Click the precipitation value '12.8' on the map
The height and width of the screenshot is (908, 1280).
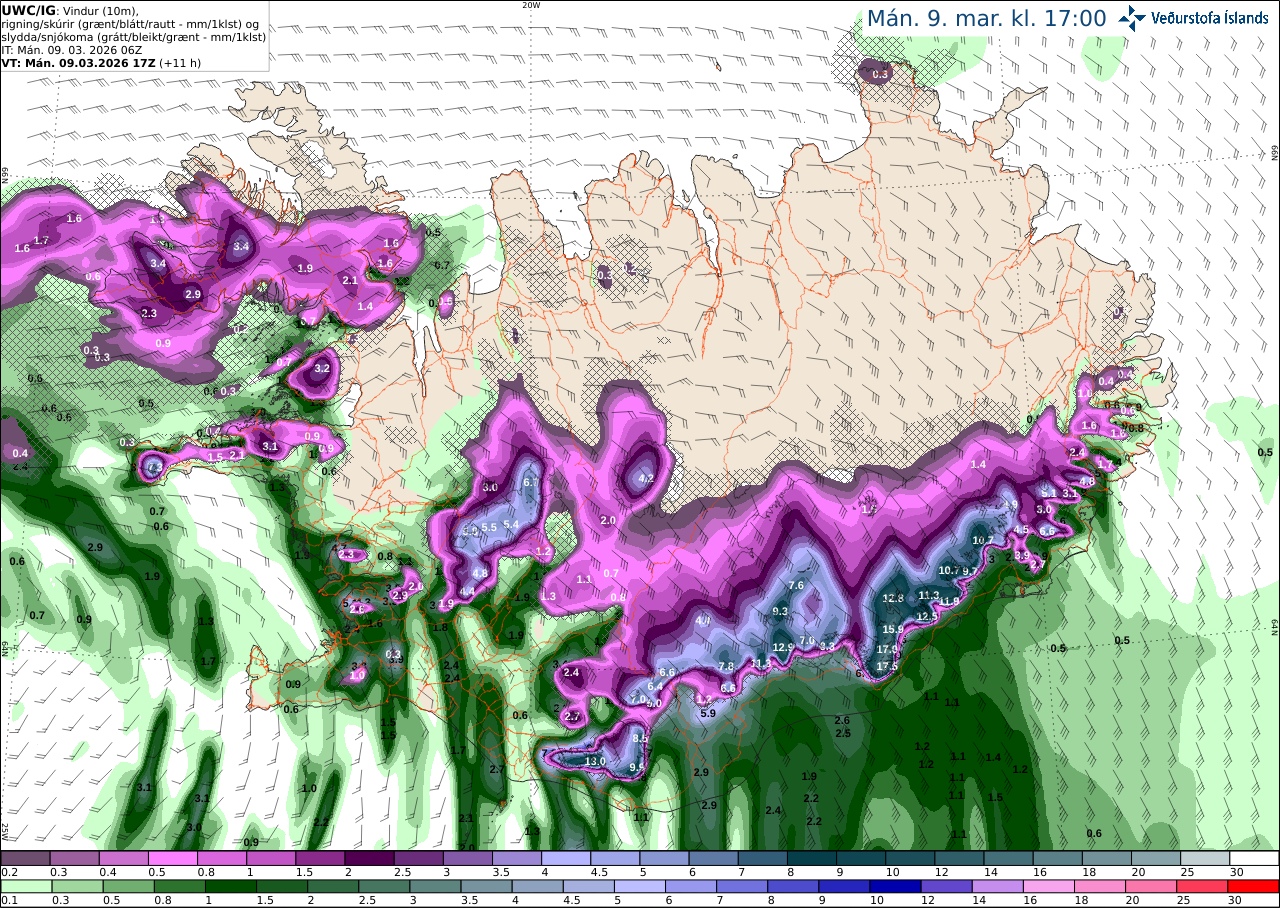click(893, 598)
